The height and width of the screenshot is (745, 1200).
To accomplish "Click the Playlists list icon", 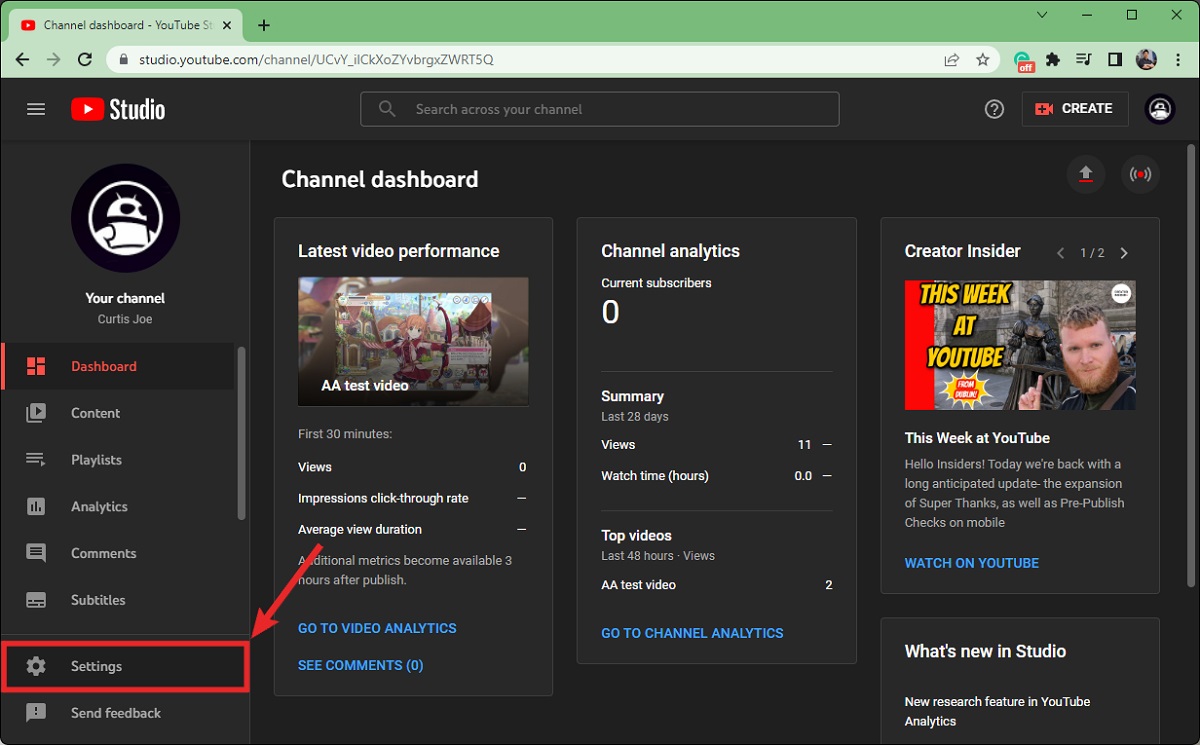I will pos(36,460).
